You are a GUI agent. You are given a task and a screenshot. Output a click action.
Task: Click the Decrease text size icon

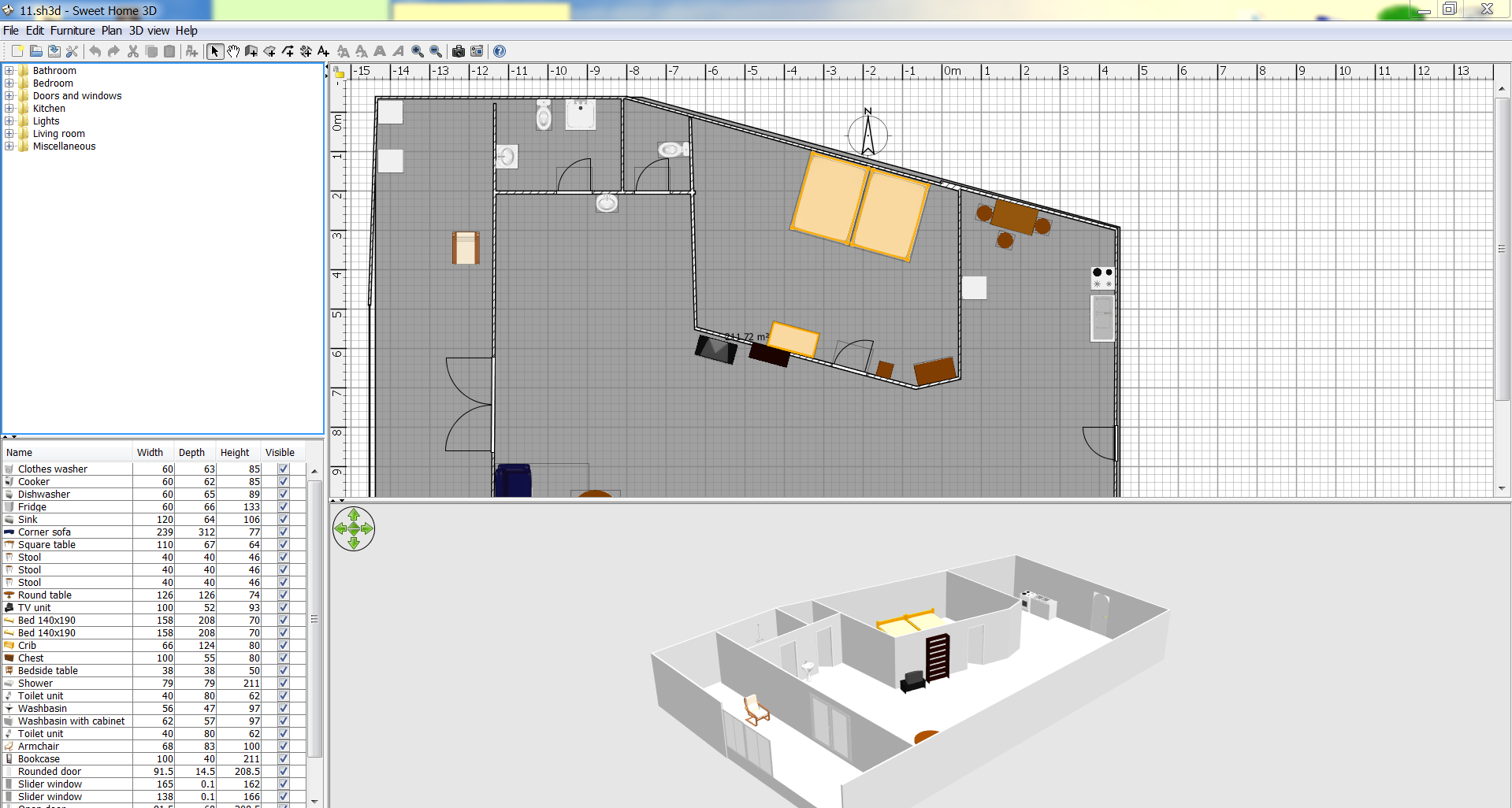pos(362,51)
